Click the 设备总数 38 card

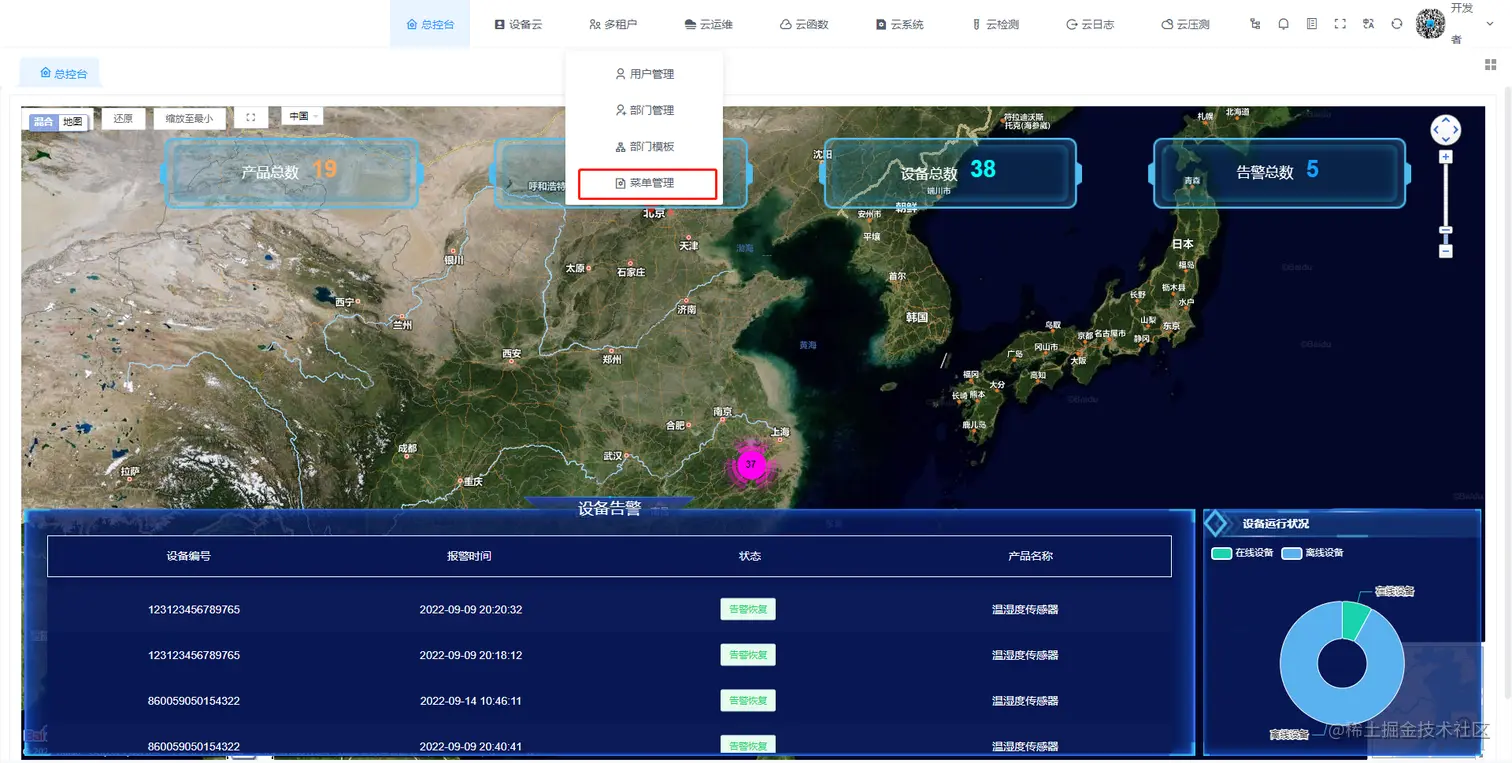point(950,172)
